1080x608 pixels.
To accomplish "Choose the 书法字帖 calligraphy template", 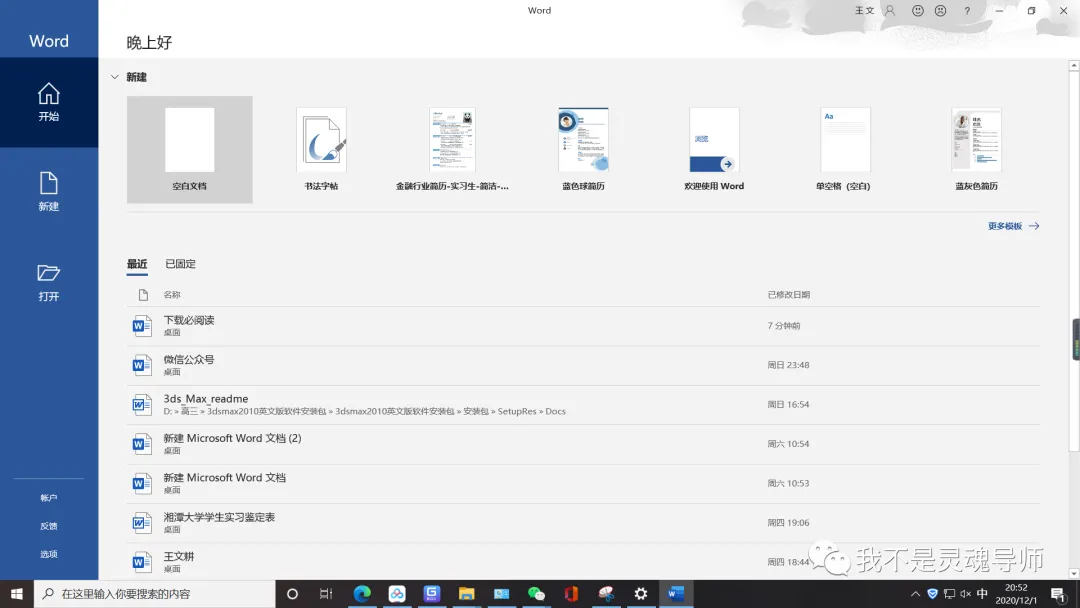I will tap(321, 149).
